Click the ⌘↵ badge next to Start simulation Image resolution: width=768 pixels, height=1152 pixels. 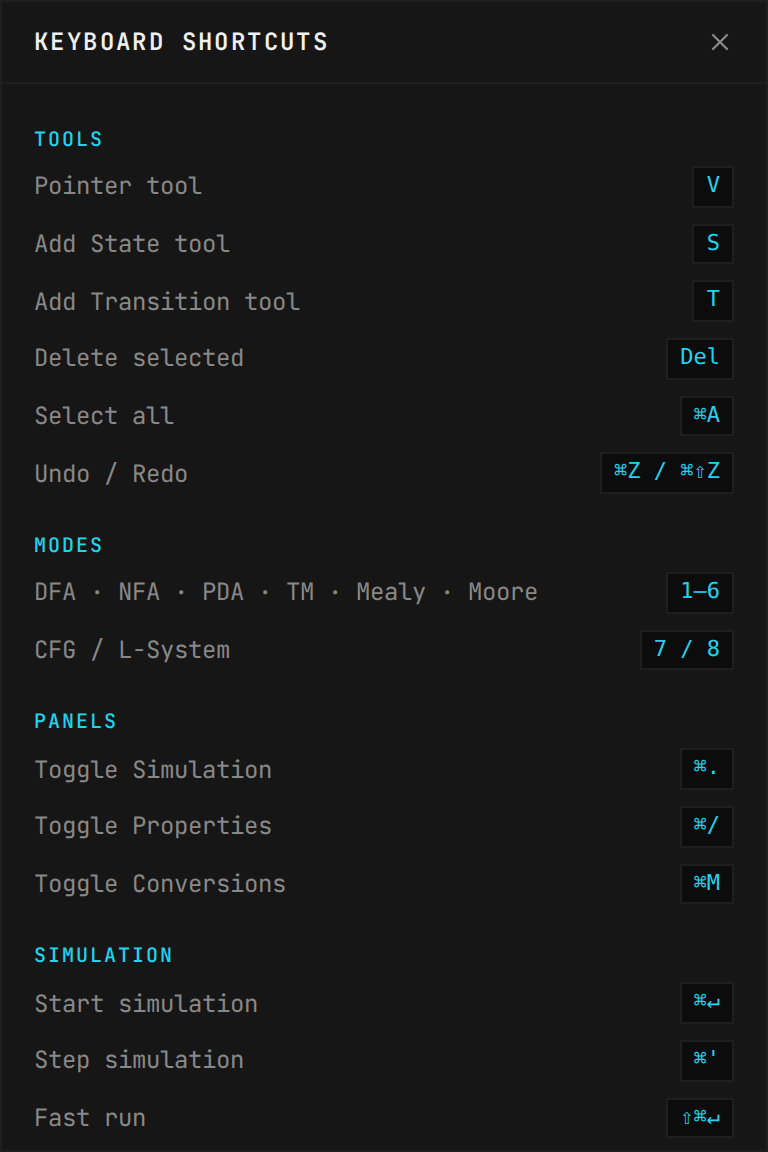click(705, 1003)
